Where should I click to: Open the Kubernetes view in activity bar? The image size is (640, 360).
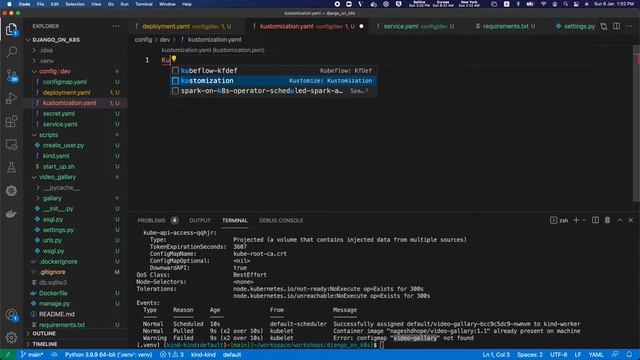click(x=11, y=191)
